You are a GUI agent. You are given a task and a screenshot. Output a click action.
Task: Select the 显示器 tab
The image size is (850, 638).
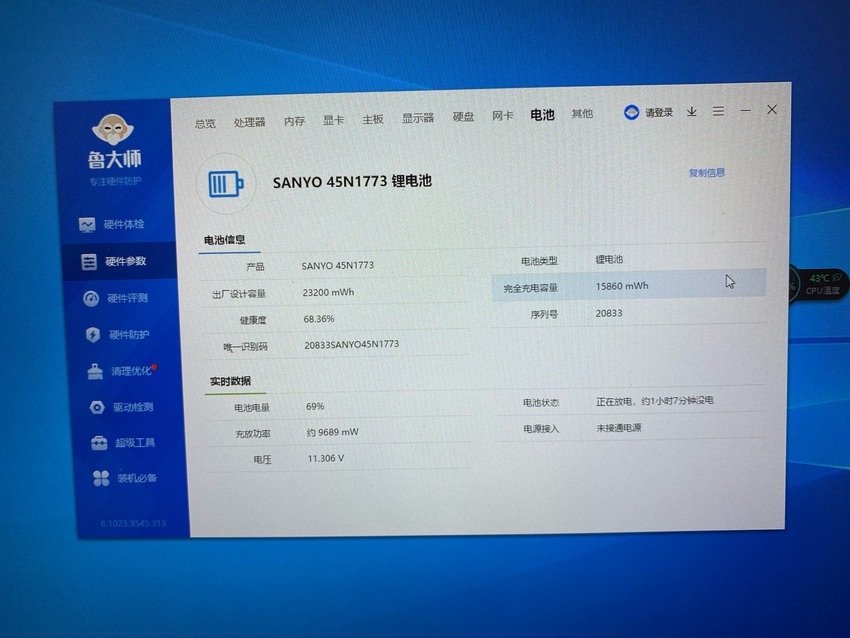click(418, 118)
